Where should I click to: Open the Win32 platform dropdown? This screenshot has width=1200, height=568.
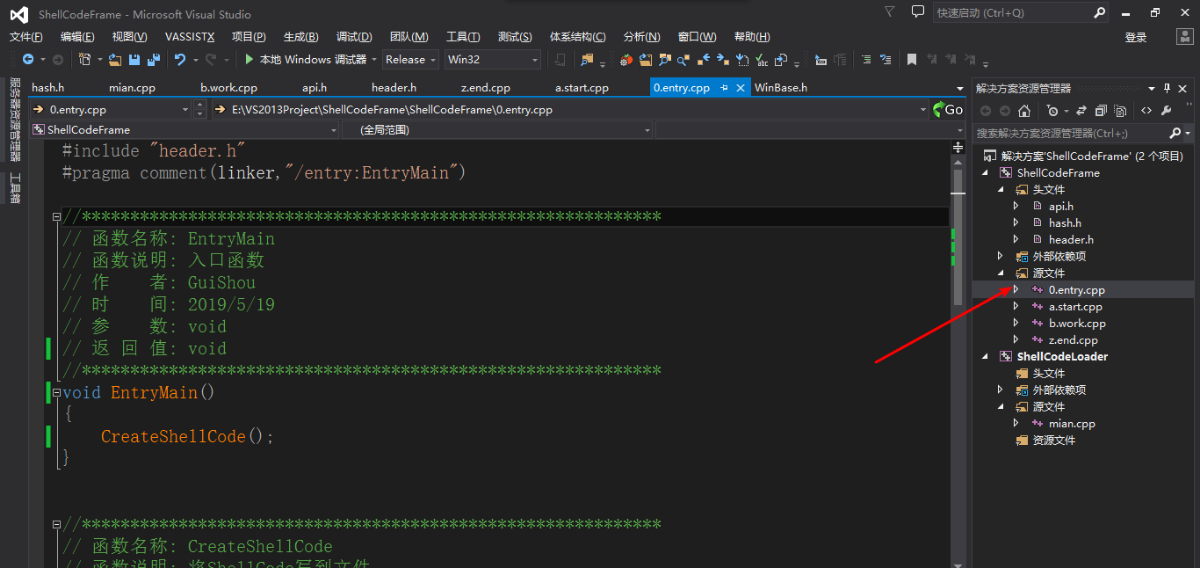point(492,60)
